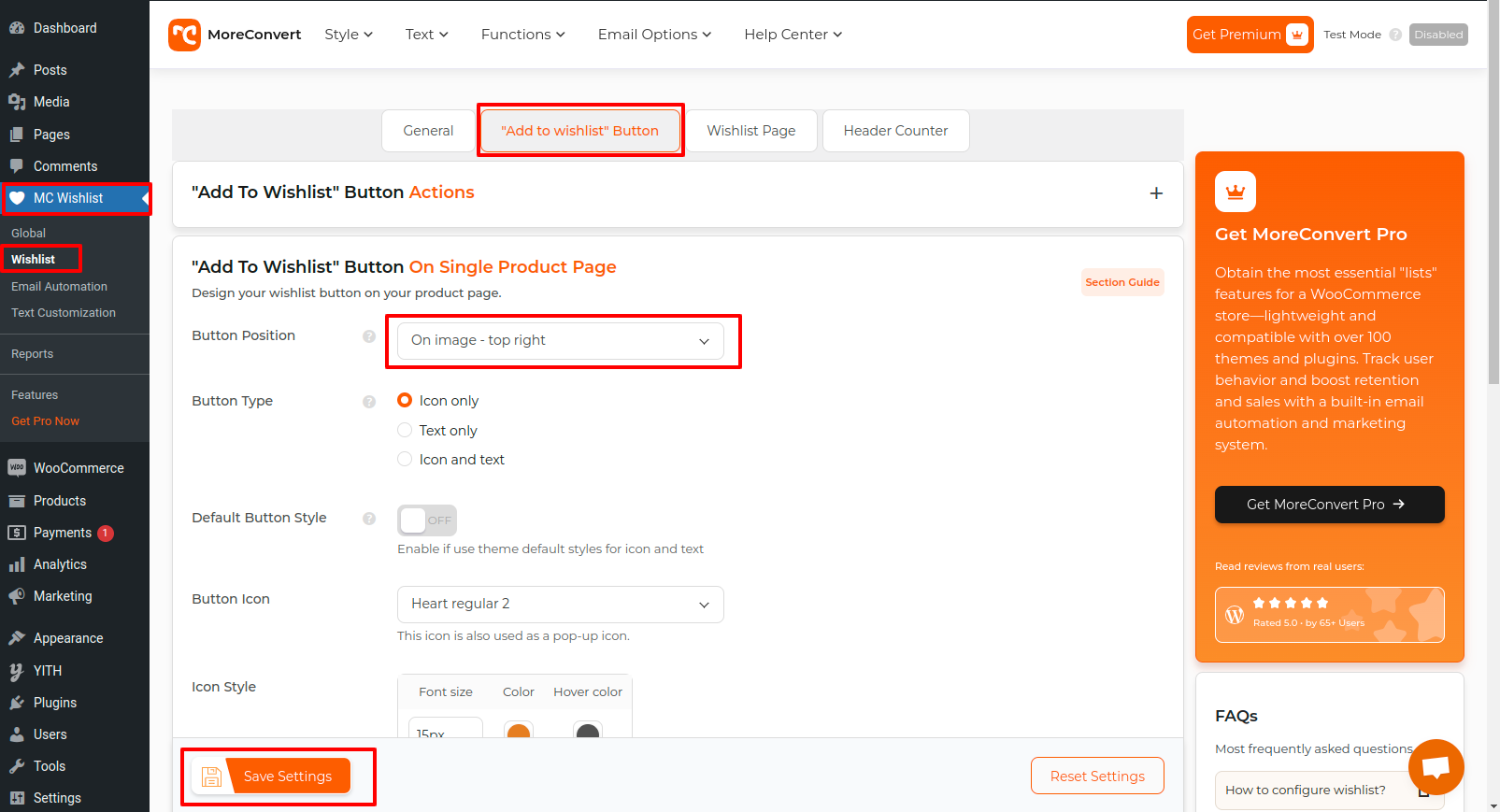Select the Text only radio button
Viewport: 1500px width, 812px height.
(405, 430)
